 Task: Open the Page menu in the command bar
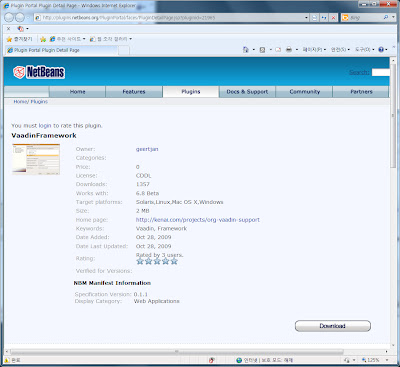(x=314, y=50)
